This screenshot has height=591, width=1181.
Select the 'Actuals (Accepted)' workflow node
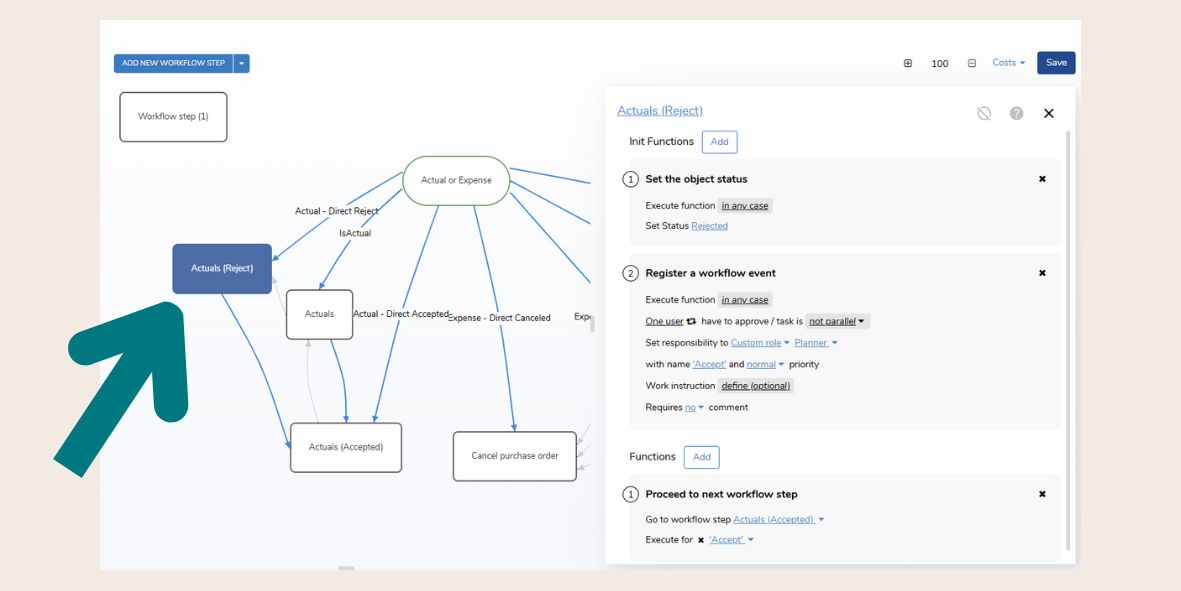[345, 447]
